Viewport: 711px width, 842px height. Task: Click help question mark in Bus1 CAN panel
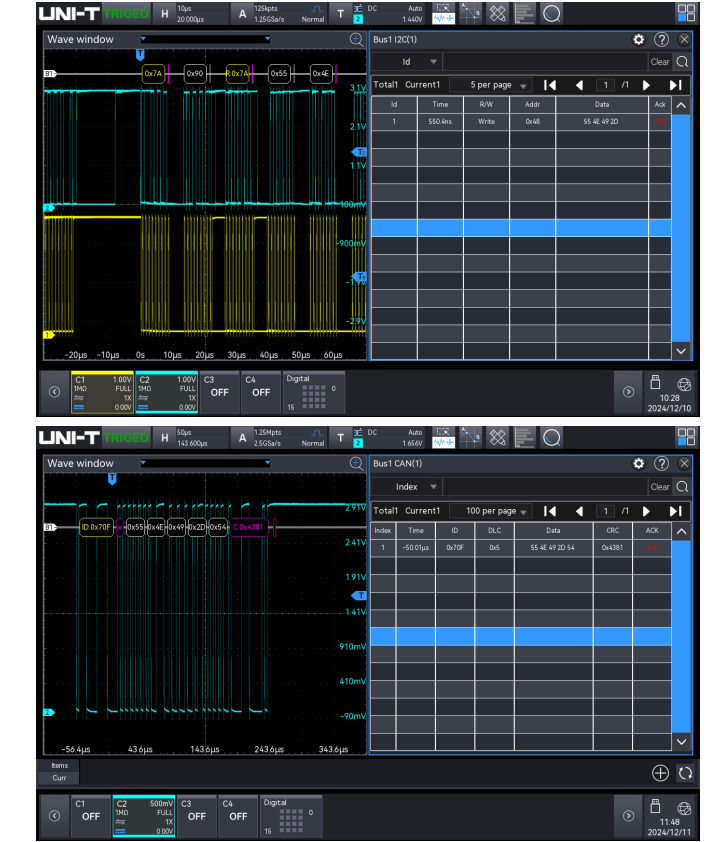pos(661,464)
